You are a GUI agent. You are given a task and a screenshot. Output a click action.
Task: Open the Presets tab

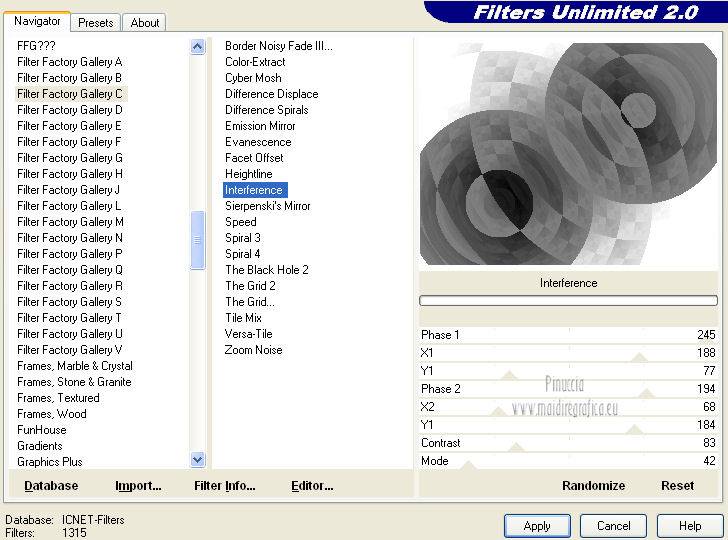(x=96, y=23)
